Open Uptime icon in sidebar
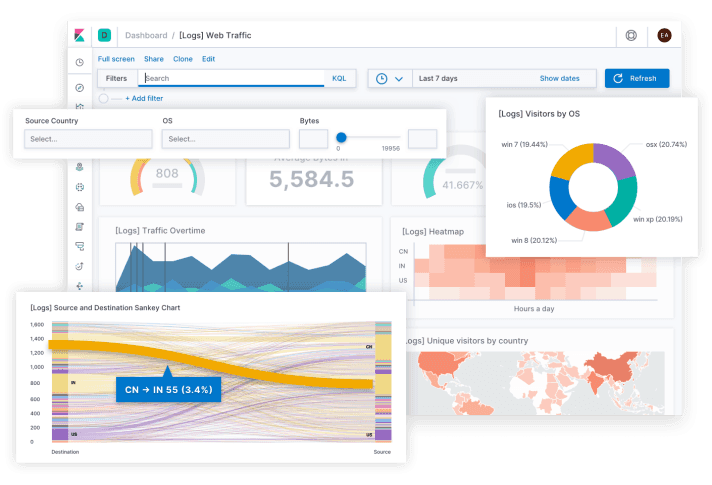The image size is (712, 485). point(79,266)
